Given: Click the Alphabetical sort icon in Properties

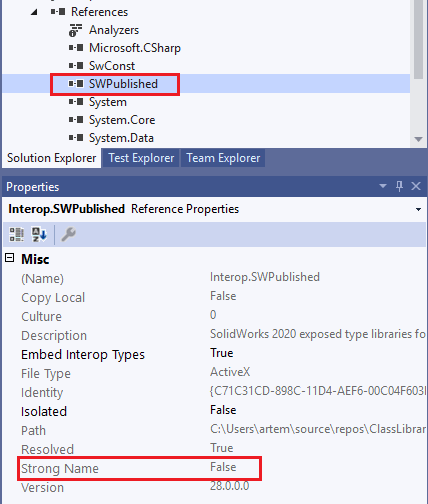Looking at the screenshot, I should pyautogui.click(x=39, y=234).
